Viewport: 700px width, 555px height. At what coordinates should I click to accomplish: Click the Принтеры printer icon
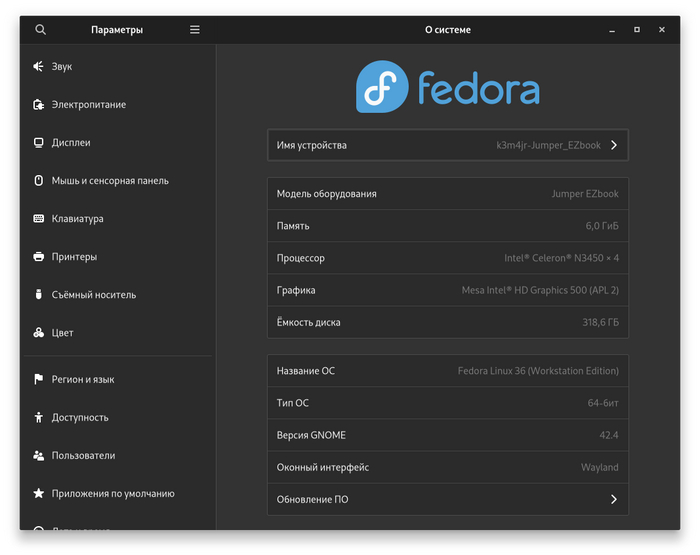pos(38,257)
